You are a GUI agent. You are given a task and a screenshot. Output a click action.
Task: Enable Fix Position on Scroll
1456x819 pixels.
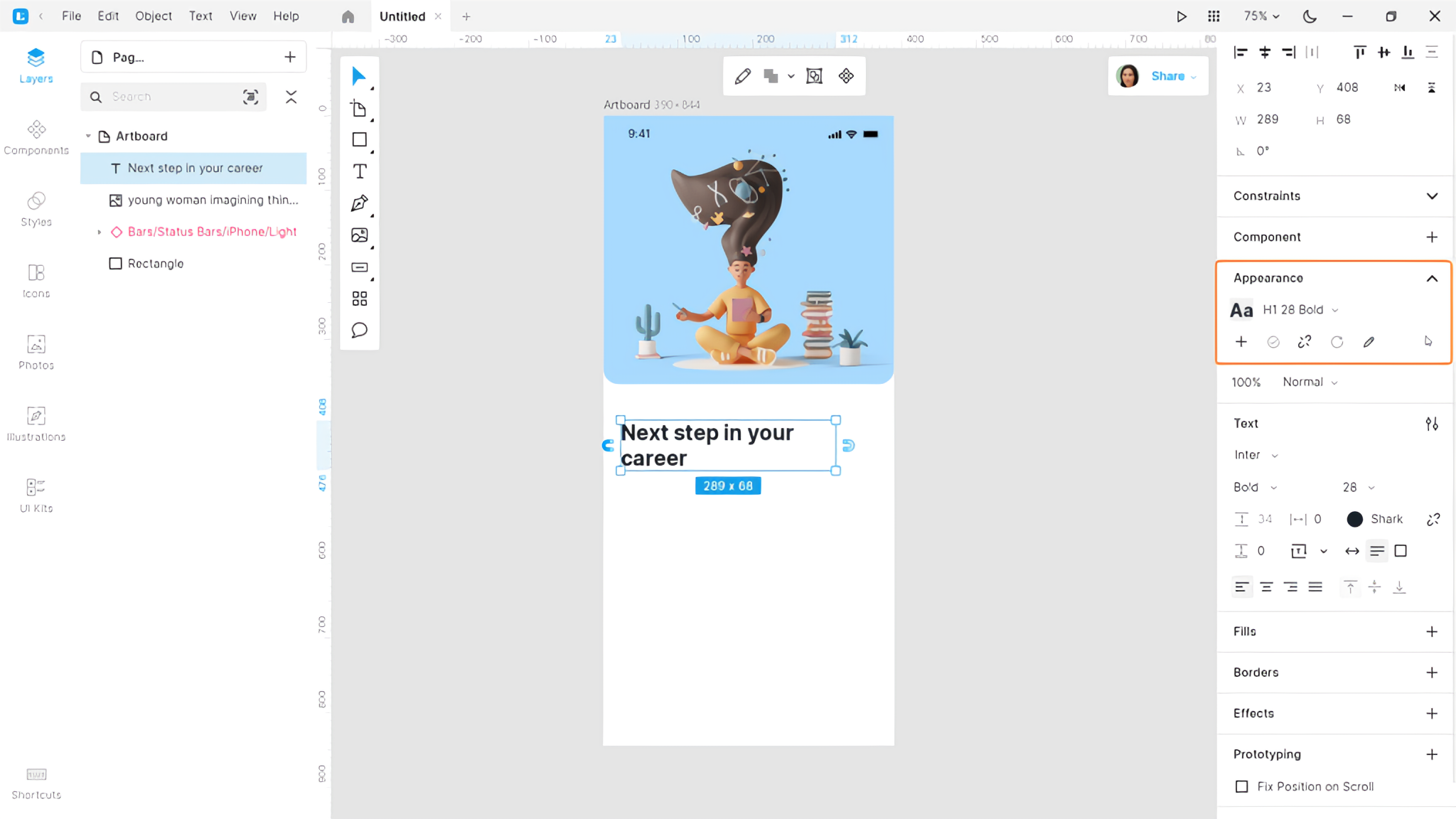click(x=1241, y=786)
